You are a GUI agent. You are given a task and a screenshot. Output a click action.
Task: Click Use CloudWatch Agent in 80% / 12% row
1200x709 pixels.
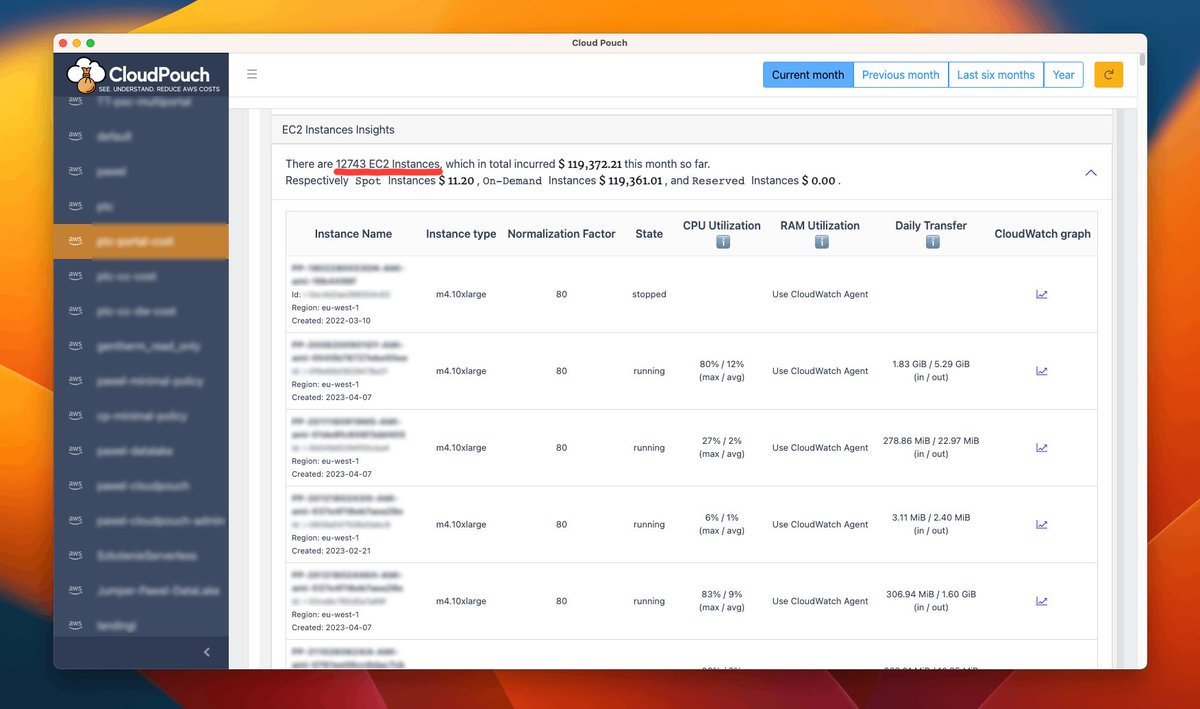click(820, 371)
